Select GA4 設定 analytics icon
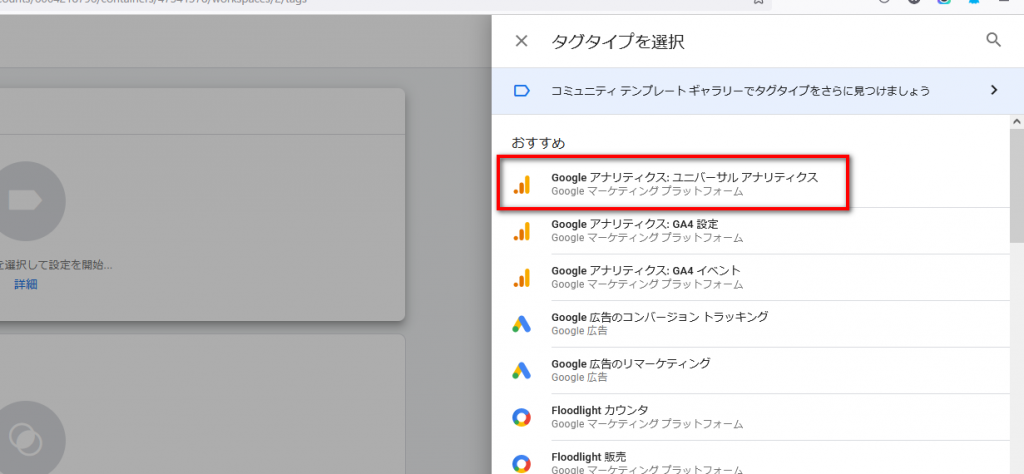Screen dimensions: 1024x474 coord(521,231)
